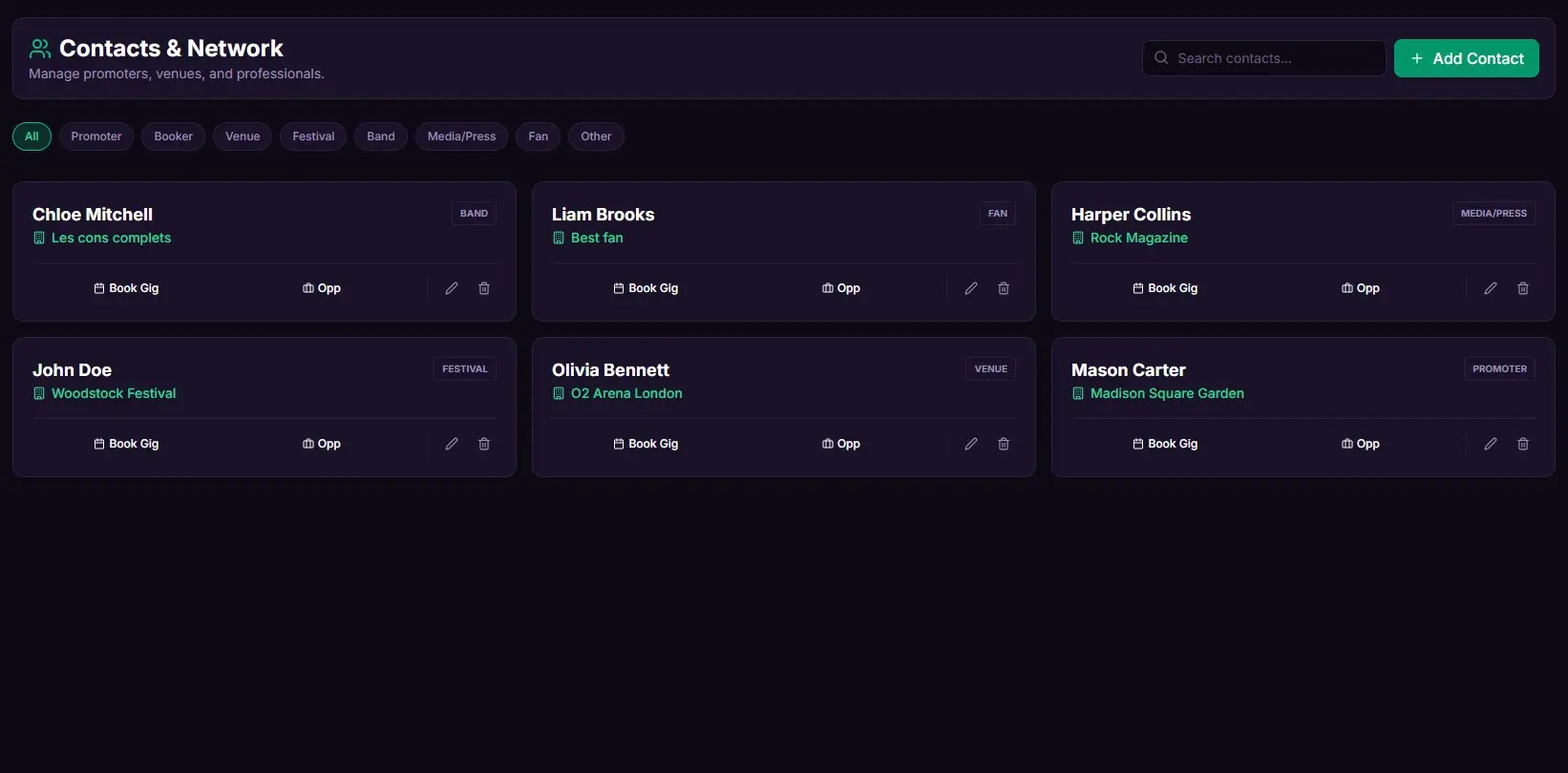Delete Harper Collins contact via trash icon
This screenshot has width=1568, height=773.
1523,288
